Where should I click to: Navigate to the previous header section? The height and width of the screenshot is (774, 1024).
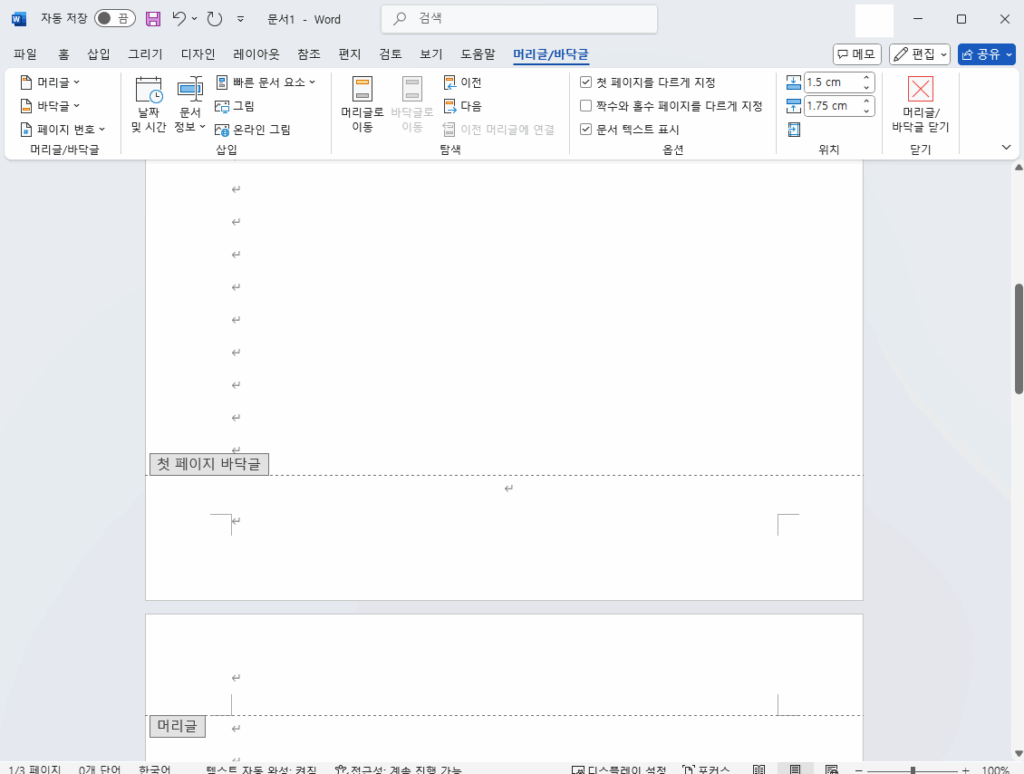[463, 82]
